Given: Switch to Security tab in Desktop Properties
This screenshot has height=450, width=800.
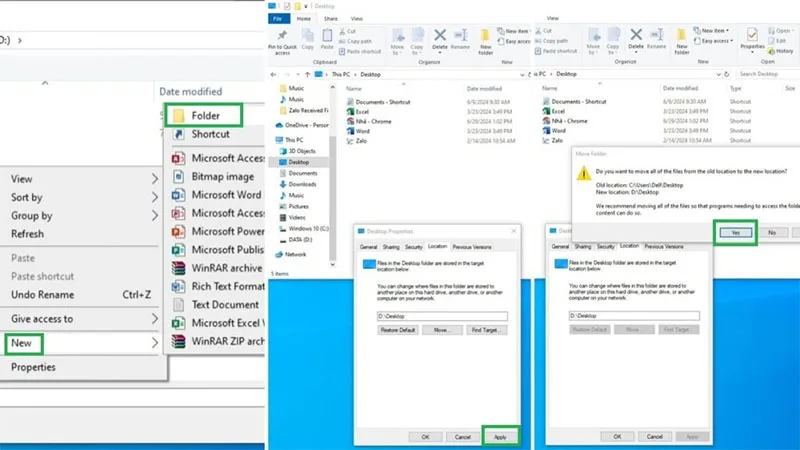Looking at the screenshot, I should coord(413,247).
